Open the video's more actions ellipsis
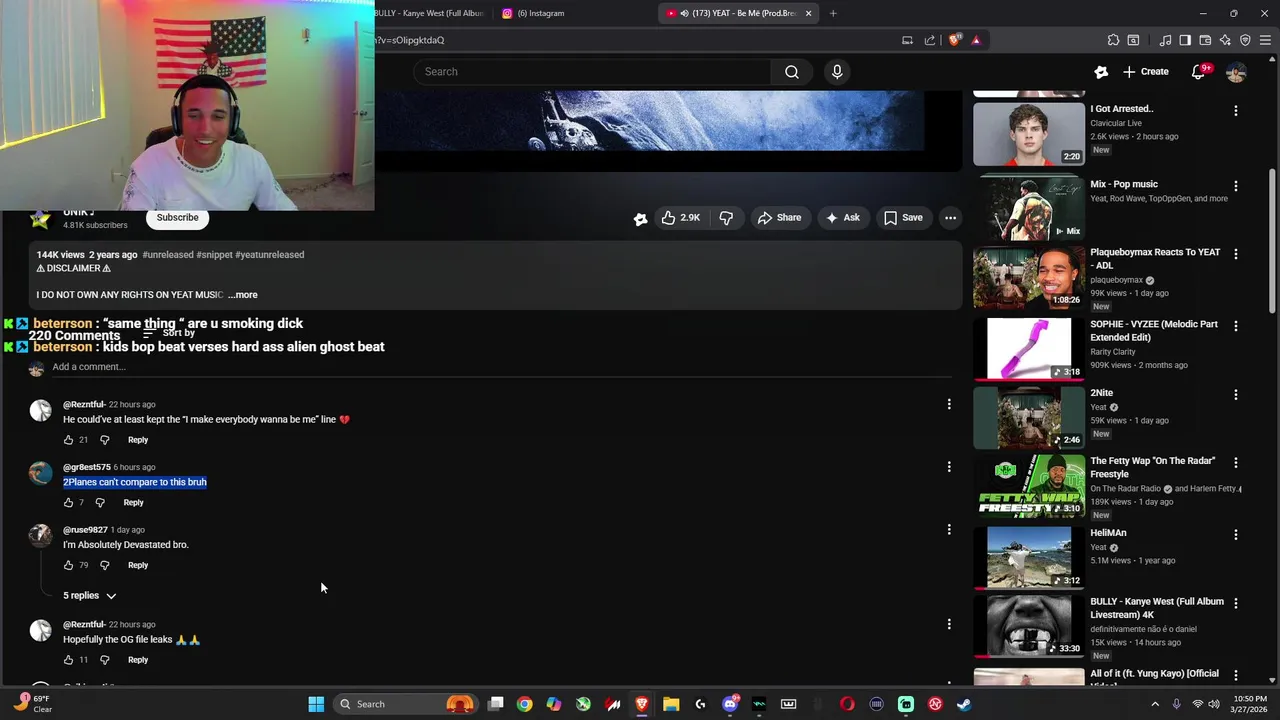The height and width of the screenshot is (720, 1280). [950, 218]
